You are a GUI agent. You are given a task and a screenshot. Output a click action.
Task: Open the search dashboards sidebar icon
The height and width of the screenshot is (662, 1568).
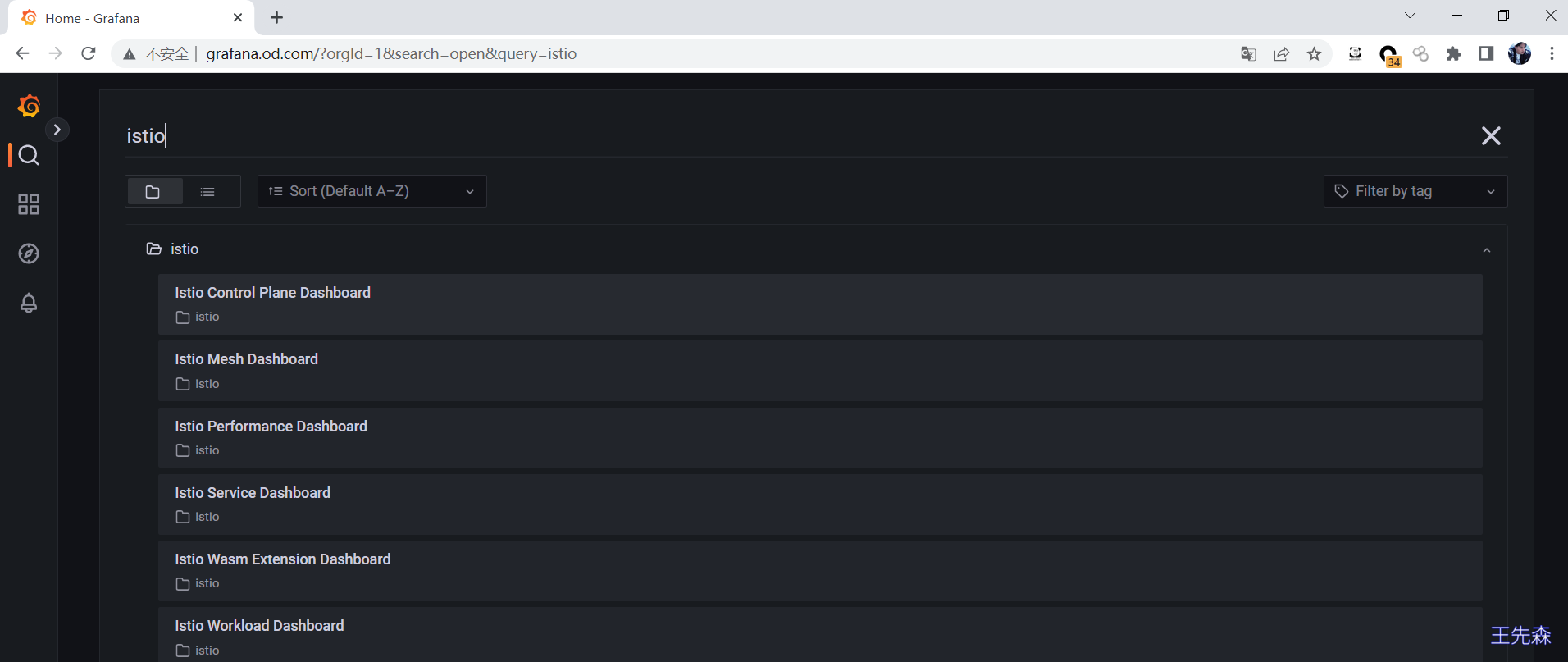tap(29, 155)
